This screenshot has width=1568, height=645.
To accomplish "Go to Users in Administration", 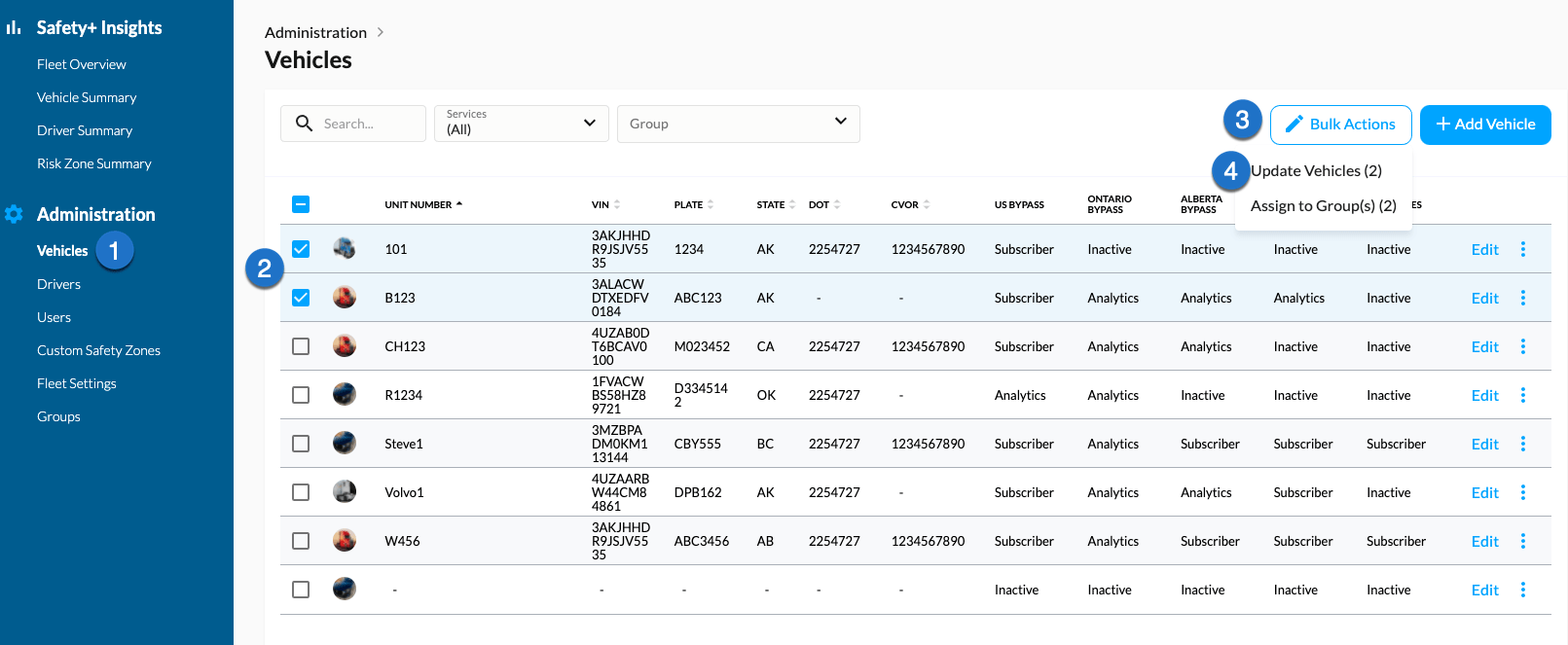I will 54,317.
